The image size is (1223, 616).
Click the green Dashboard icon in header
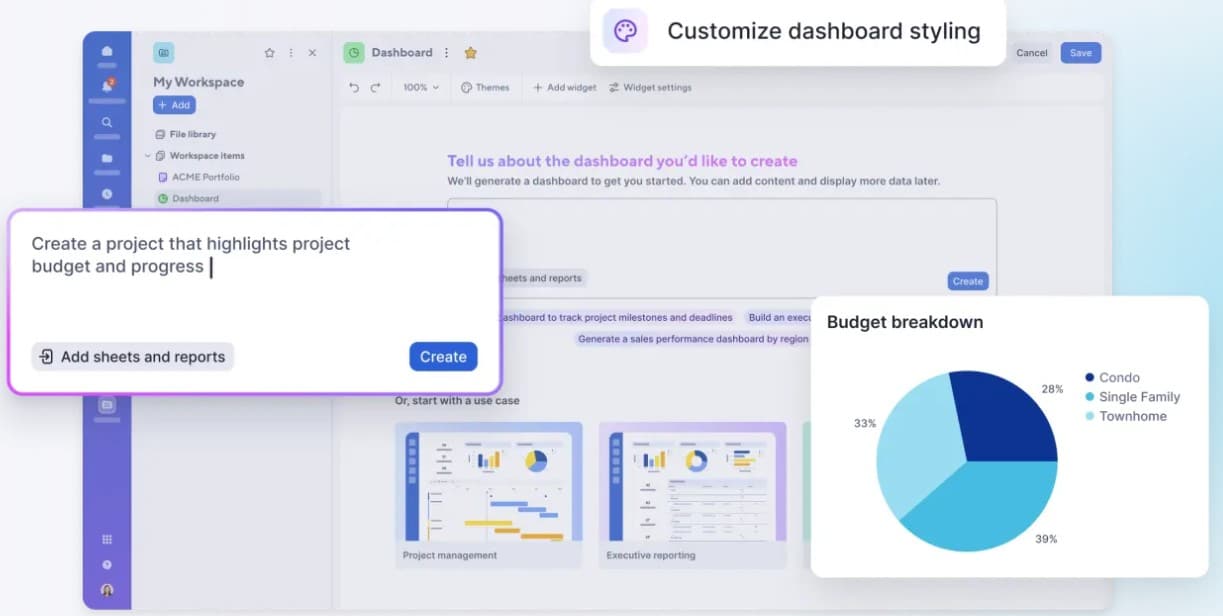[353, 53]
